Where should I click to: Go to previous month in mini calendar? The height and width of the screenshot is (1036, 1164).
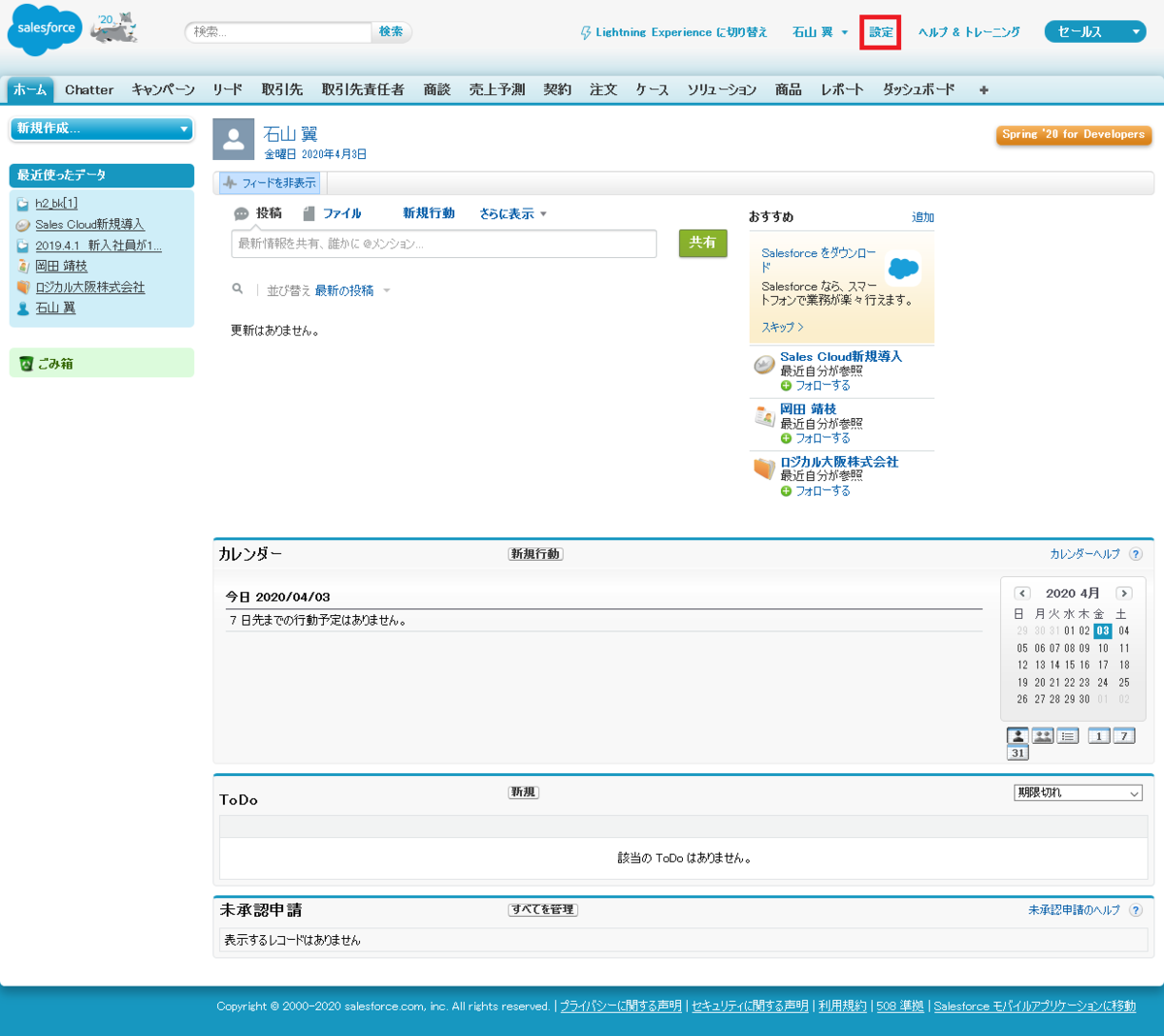1022,594
